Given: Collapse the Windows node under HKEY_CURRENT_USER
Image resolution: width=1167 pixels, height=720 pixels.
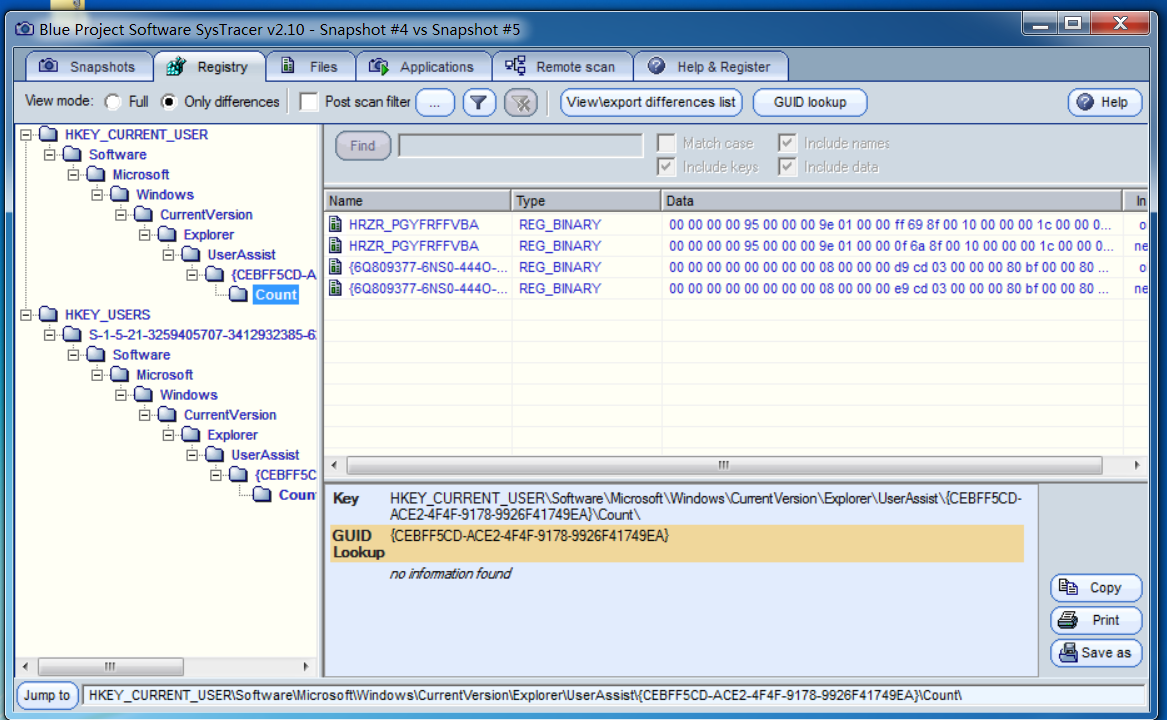Looking at the screenshot, I should pyautogui.click(x=97, y=195).
